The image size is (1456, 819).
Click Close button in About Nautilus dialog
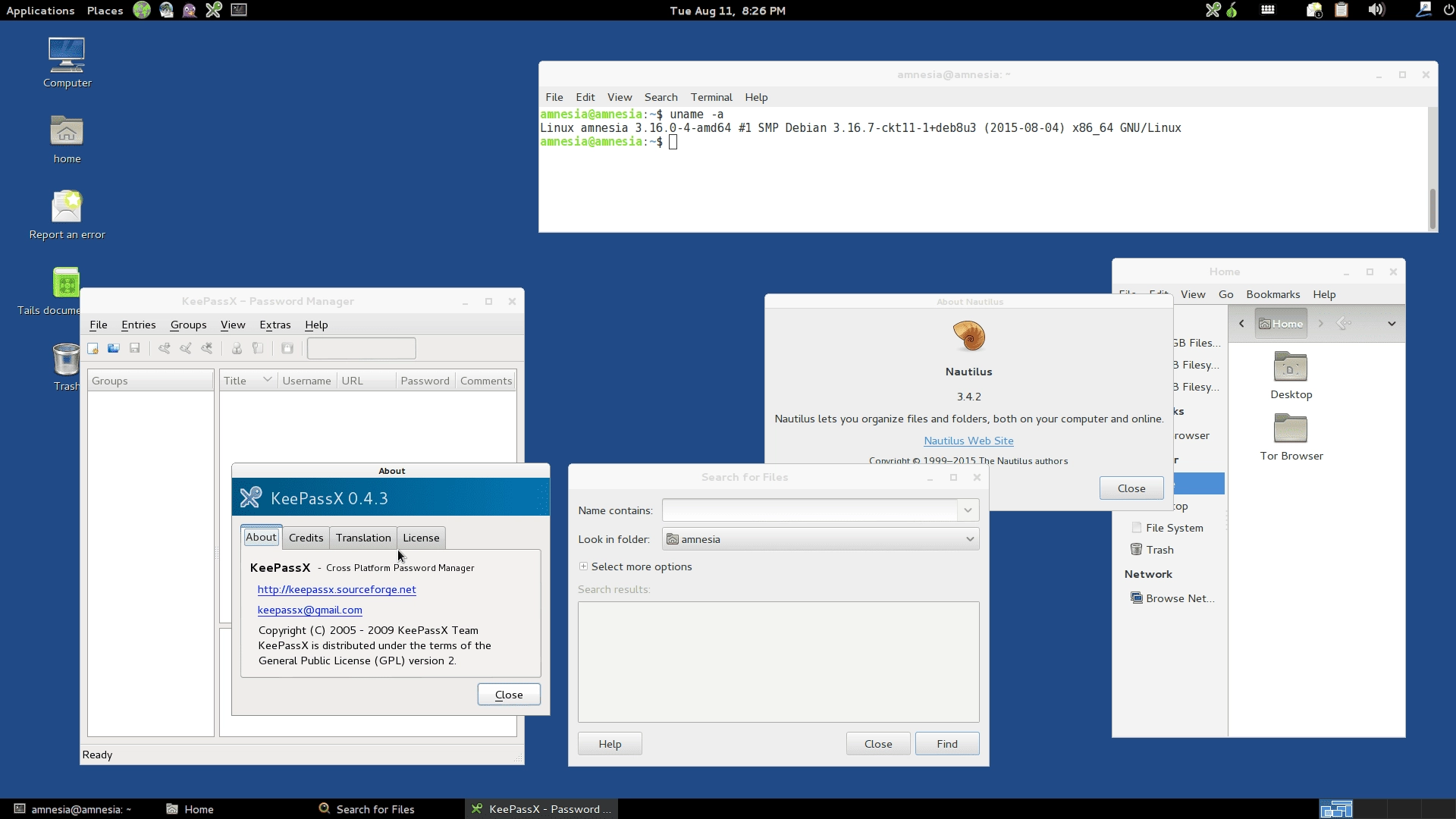[1131, 488]
